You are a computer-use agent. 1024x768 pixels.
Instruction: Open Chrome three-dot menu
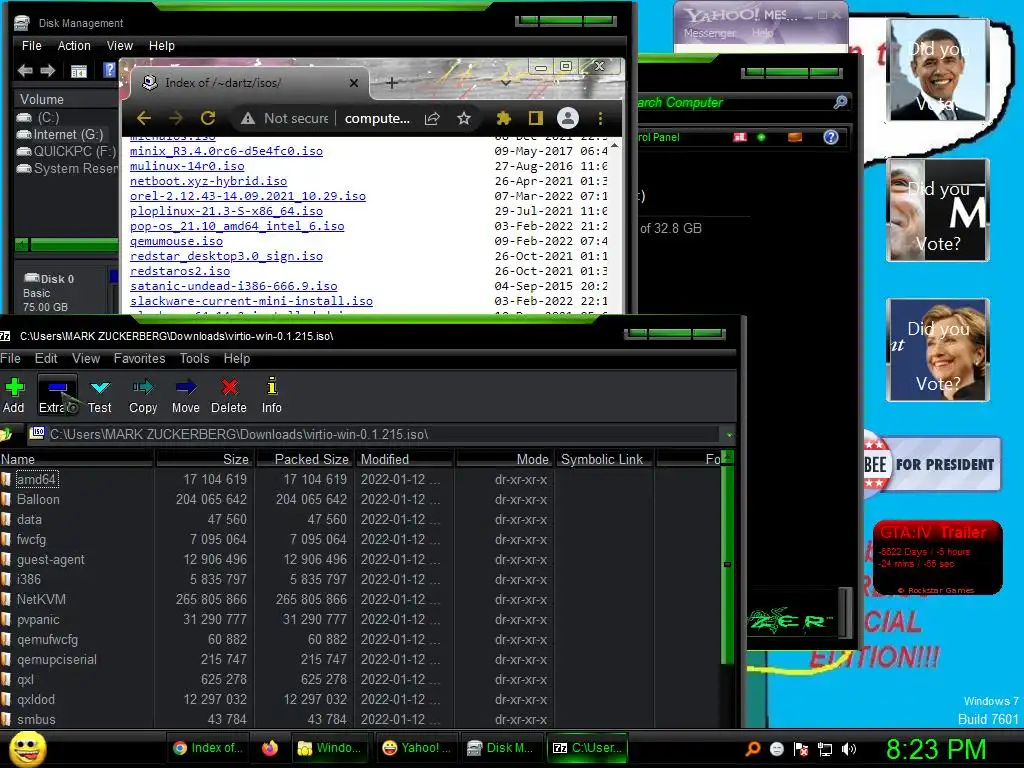tap(600, 118)
